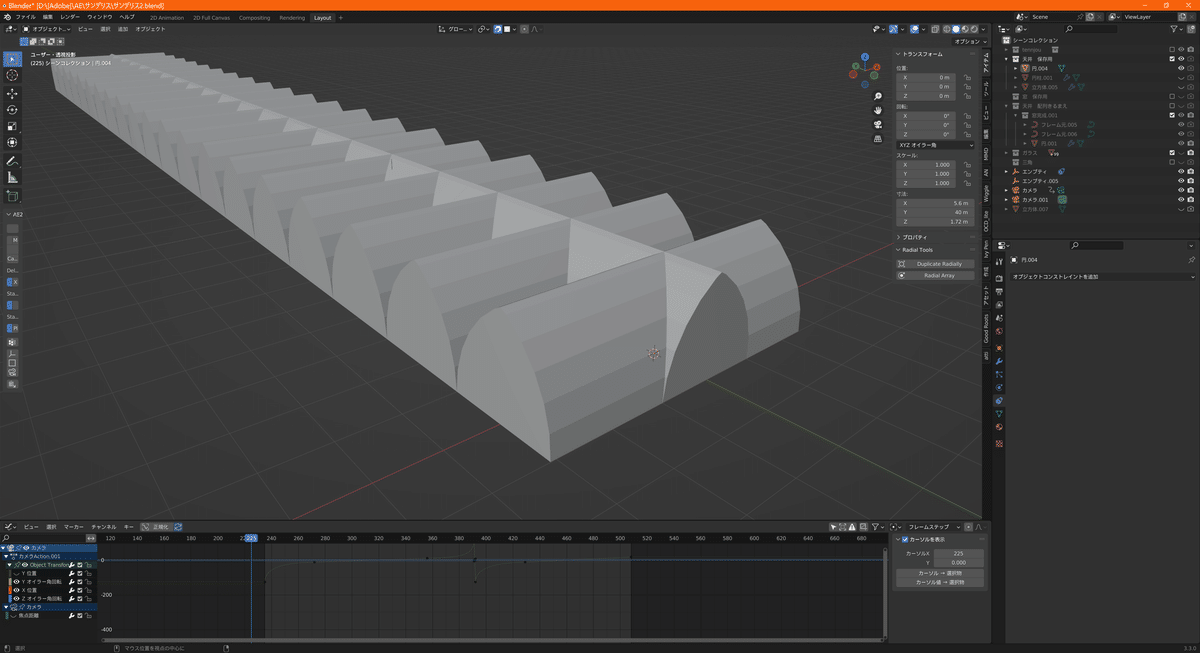Open the modifier wrench properties tab icon
Screen dimensions: 1200x653
(999, 360)
